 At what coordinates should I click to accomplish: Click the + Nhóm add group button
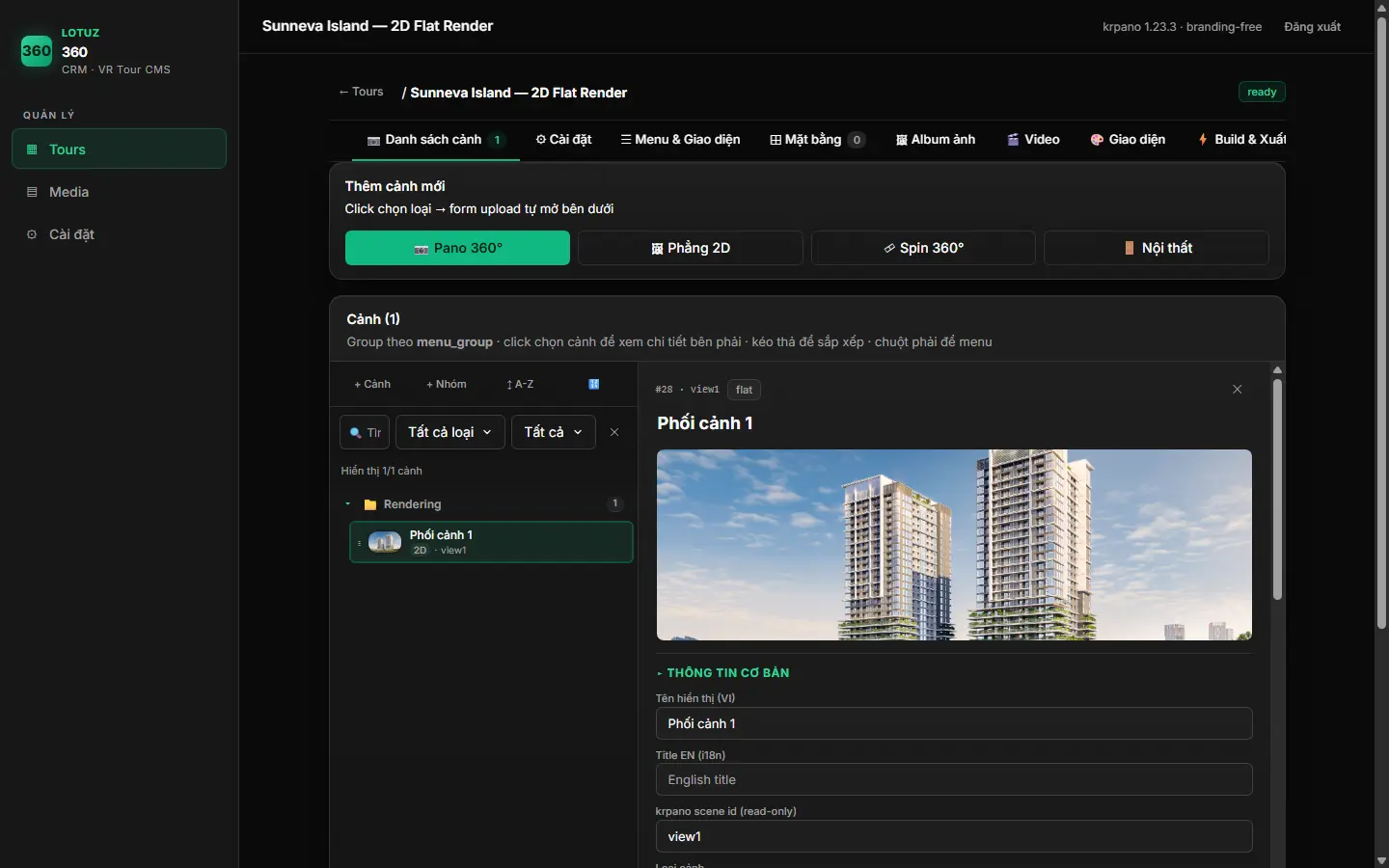(447, 384)
